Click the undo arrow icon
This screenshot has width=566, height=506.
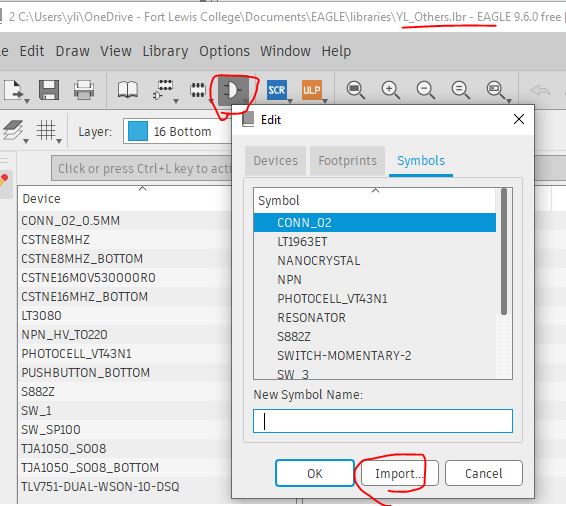click(x=540, y=90)
